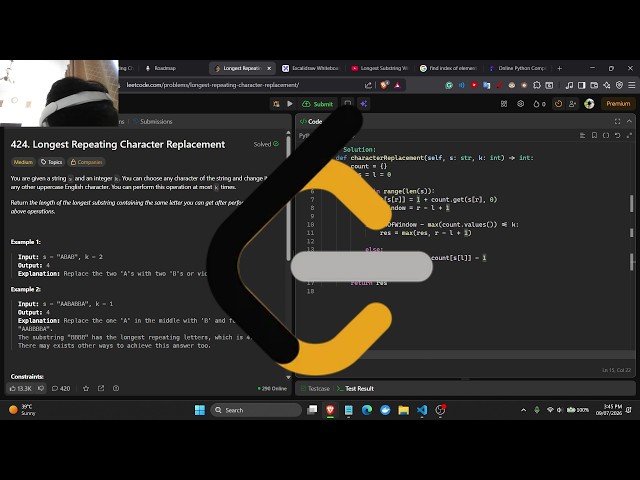Share the problem using the share icon
The height and width of the screenshot is (480, 640).
coord(101,389)
